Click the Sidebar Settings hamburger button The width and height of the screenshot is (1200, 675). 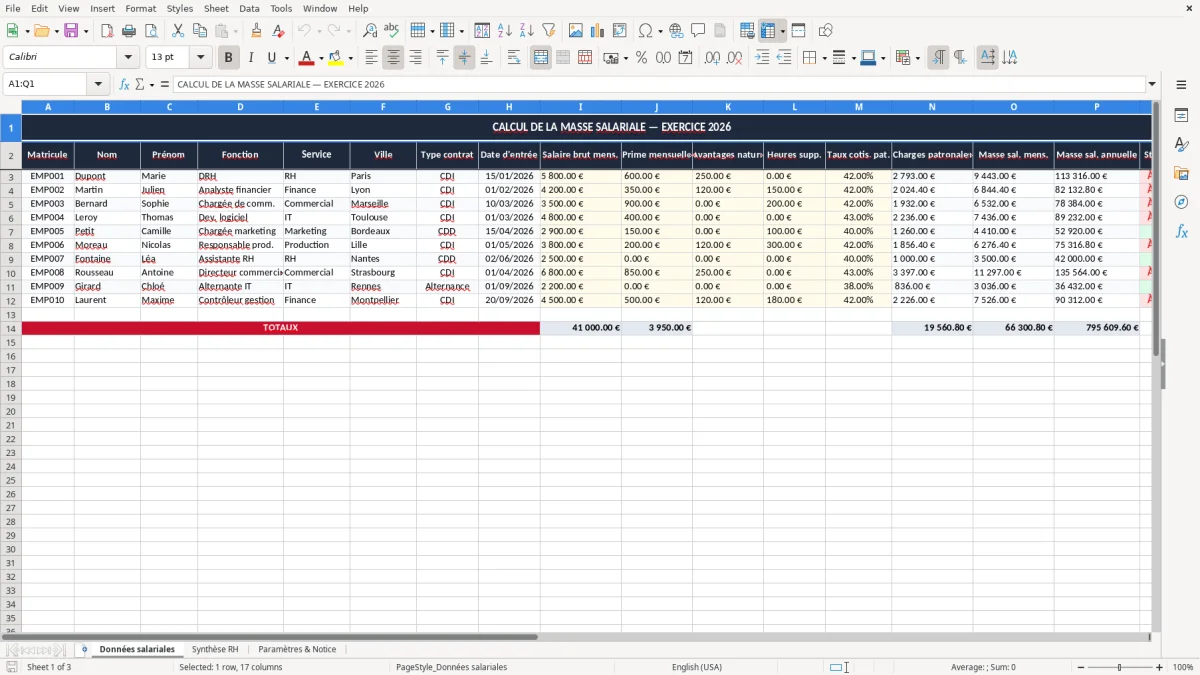pos(1181,85)
